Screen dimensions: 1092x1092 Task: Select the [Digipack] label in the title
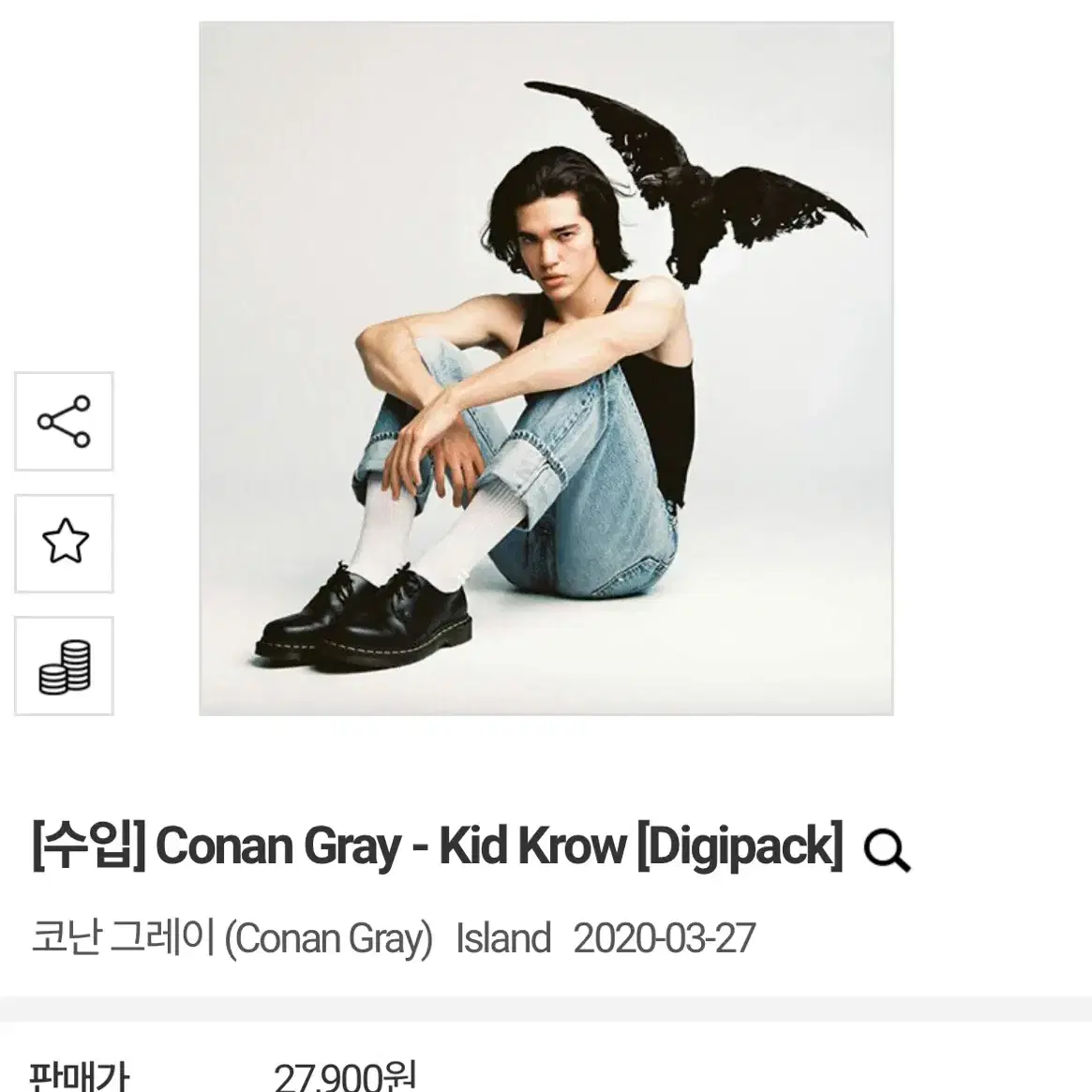(740, 846)
